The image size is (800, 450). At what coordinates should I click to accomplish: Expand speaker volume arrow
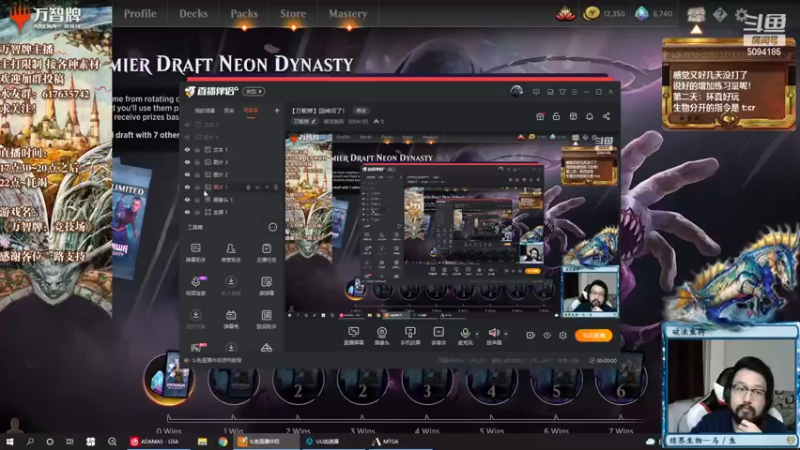click(506, 334)
